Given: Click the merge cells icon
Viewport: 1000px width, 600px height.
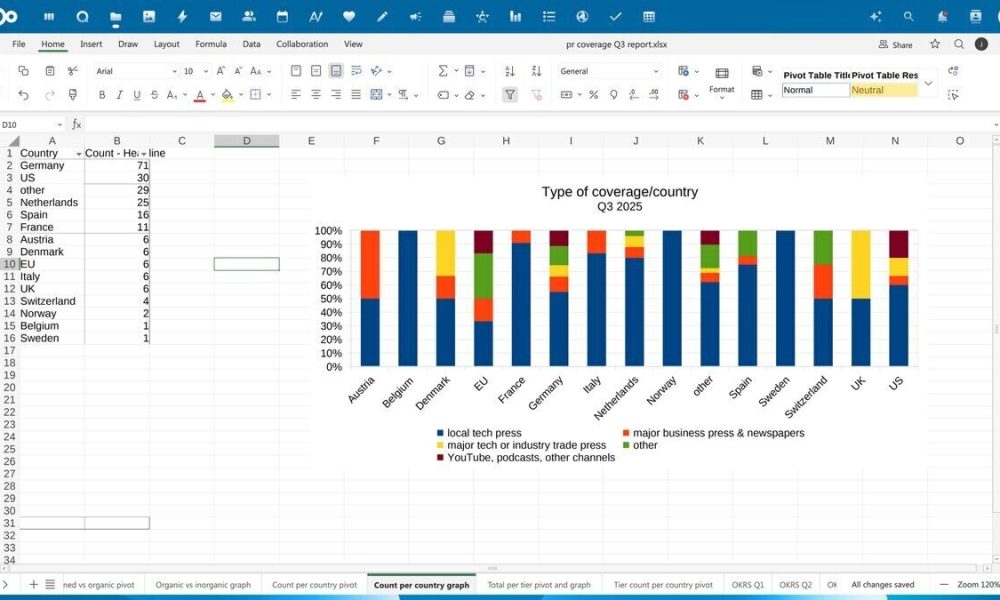Looking at the screenshot, I should pyautogui.click(x=377, y=95).
